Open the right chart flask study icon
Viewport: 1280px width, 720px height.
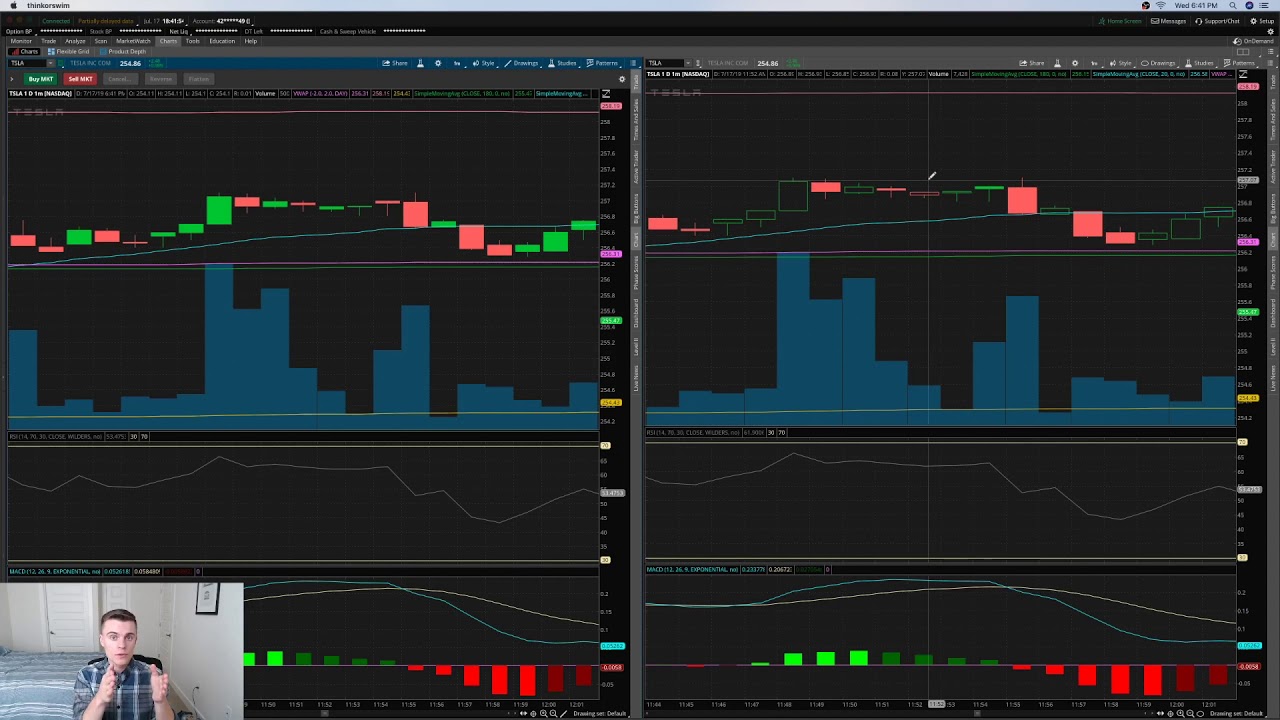(1057, 63)
